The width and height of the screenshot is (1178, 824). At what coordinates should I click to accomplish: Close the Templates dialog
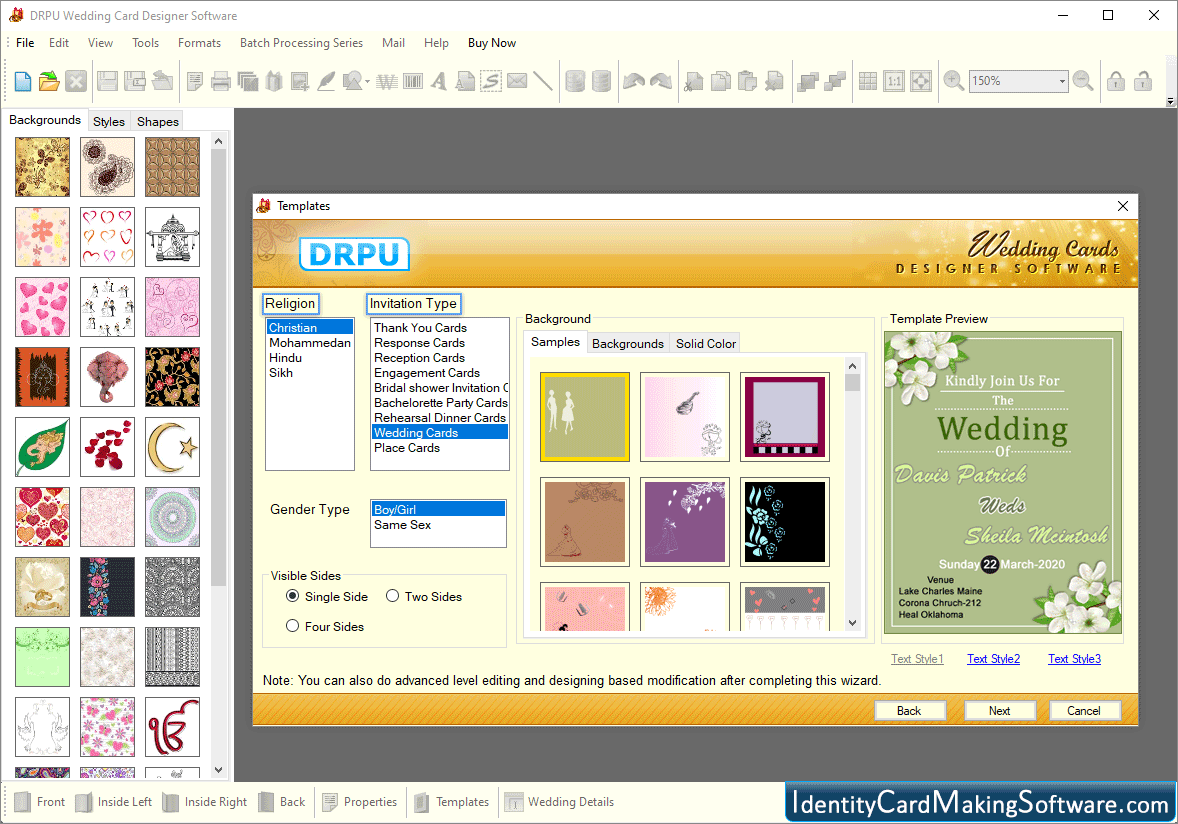coord(1122,206)
